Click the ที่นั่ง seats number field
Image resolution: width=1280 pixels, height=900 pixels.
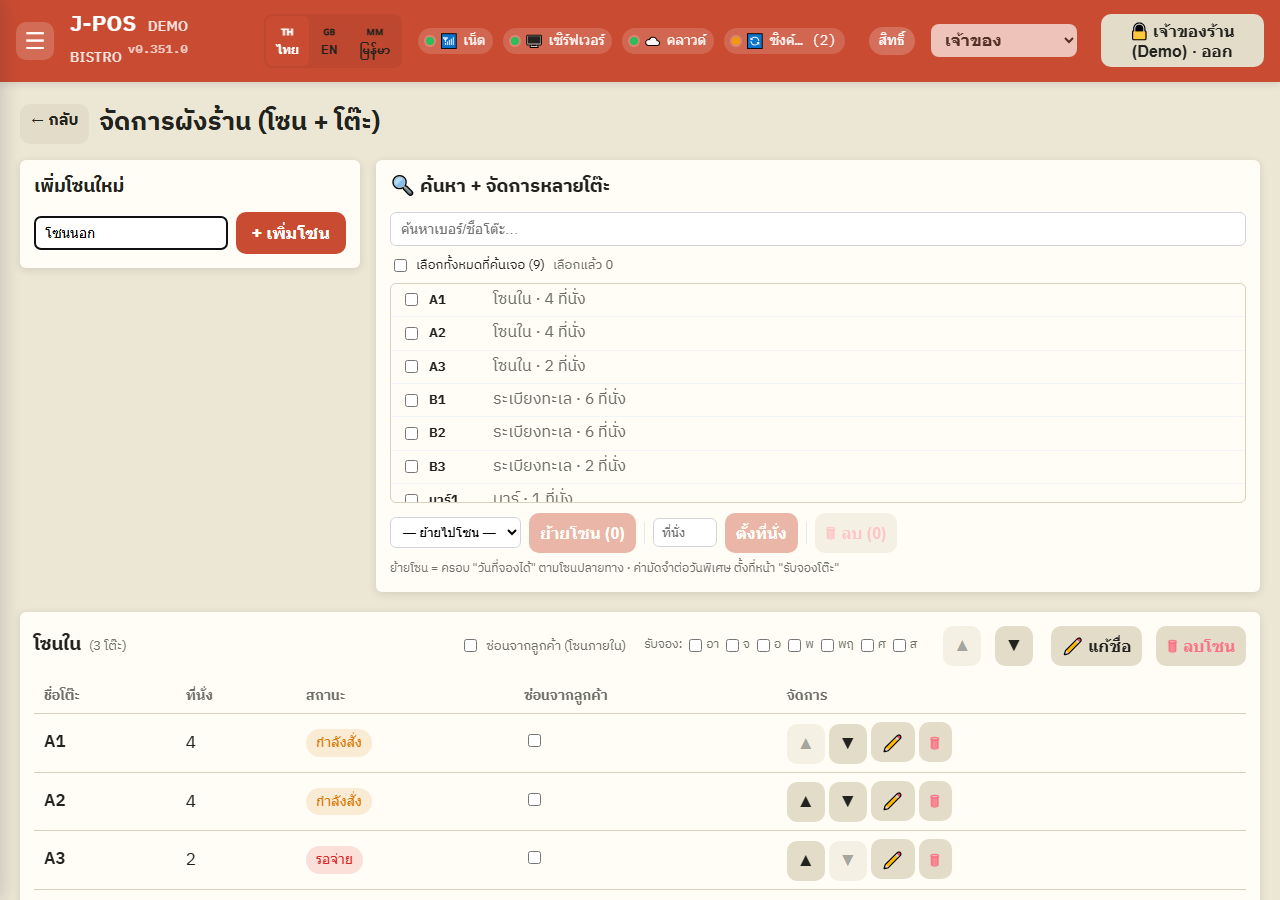685,533
